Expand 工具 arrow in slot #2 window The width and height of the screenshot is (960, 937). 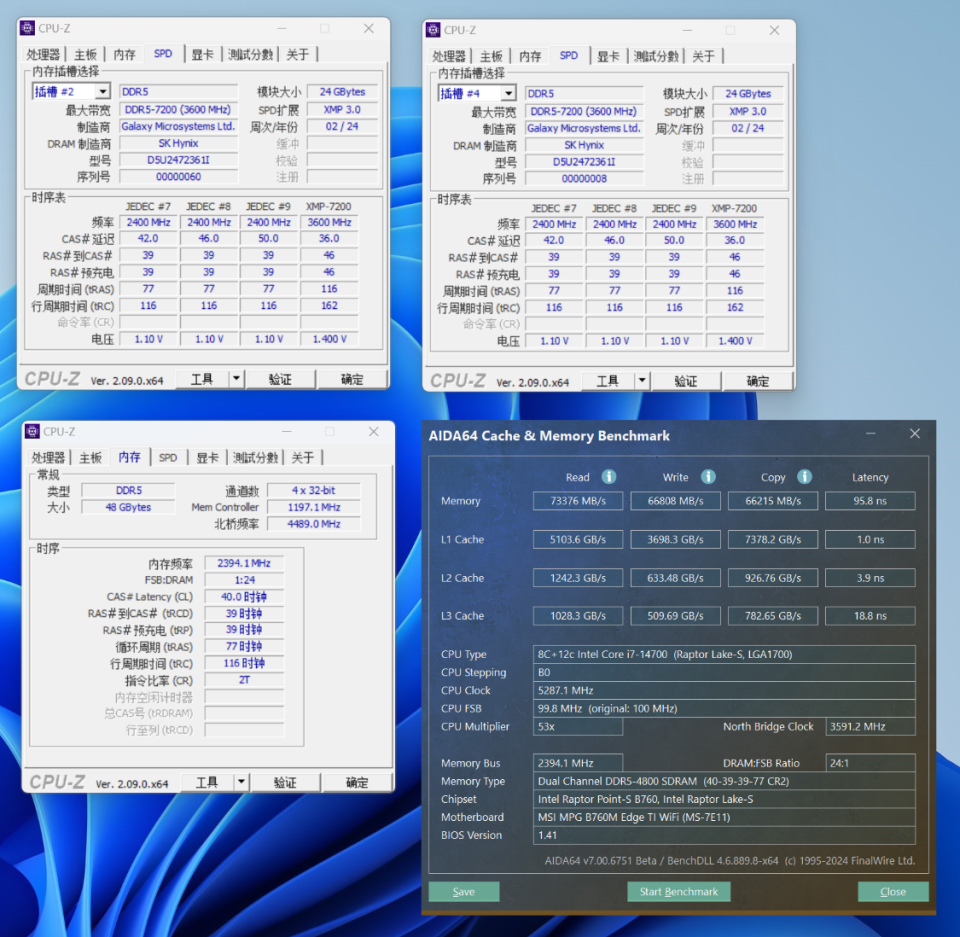tap(237, 379)
